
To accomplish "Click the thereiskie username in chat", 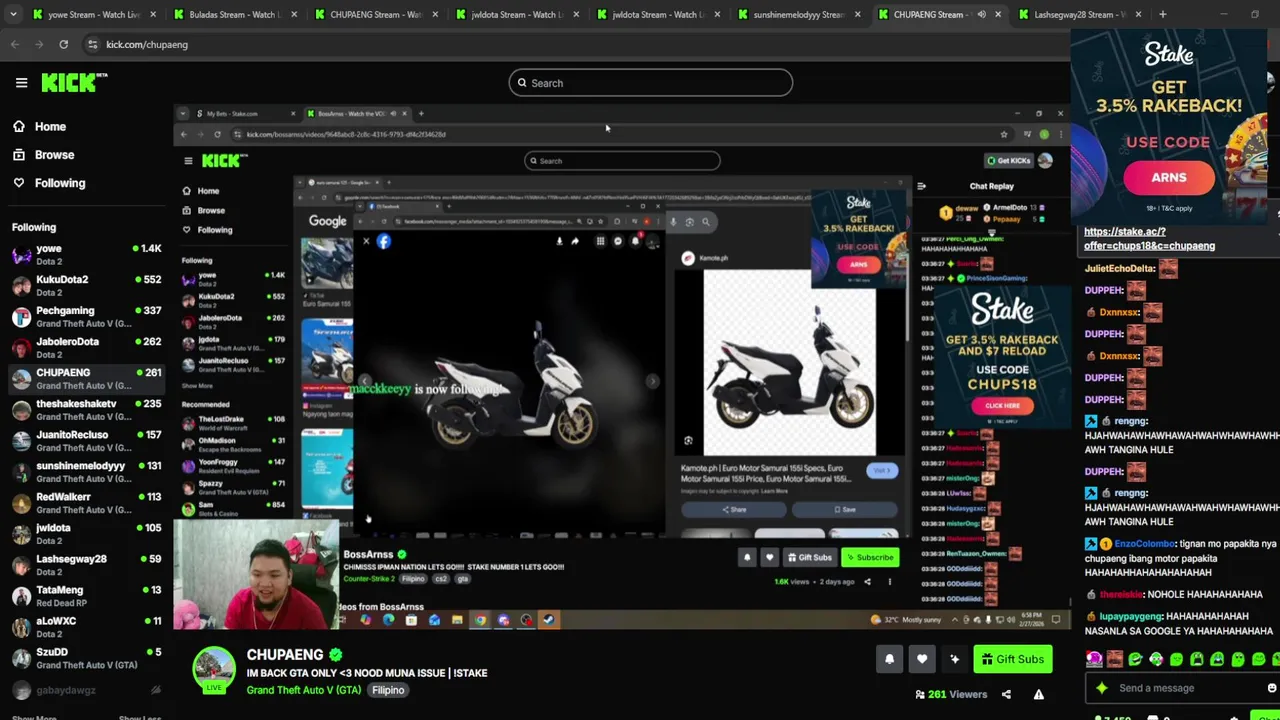I will click(1121, 595).
